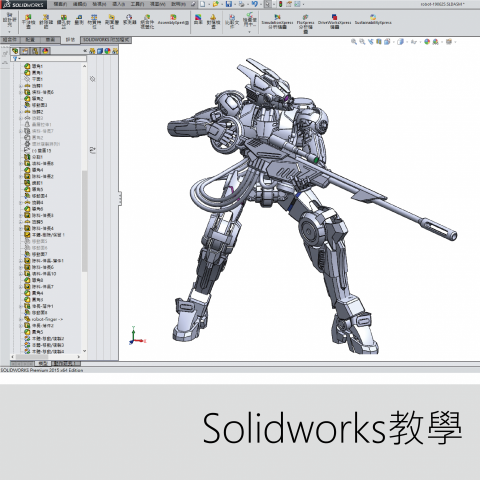Click the 感測器 sensor tool
The height and width of the screenshot is (480, 480).
[x=129, y=19]
